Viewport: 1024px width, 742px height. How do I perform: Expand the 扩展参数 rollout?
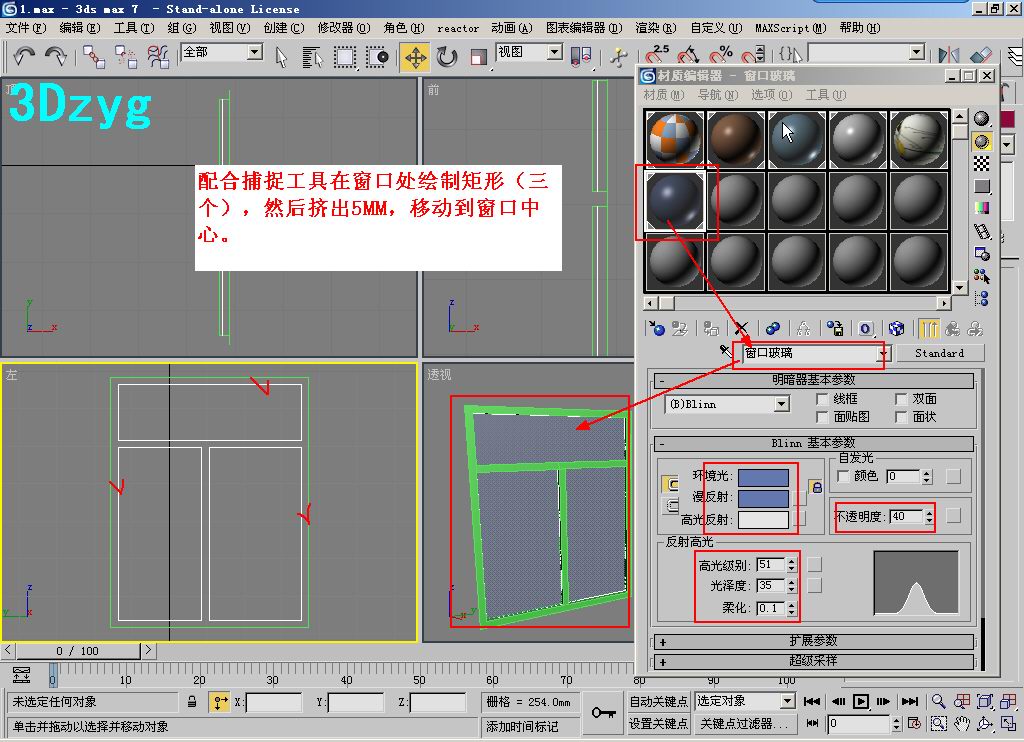(x=813, y=641)
